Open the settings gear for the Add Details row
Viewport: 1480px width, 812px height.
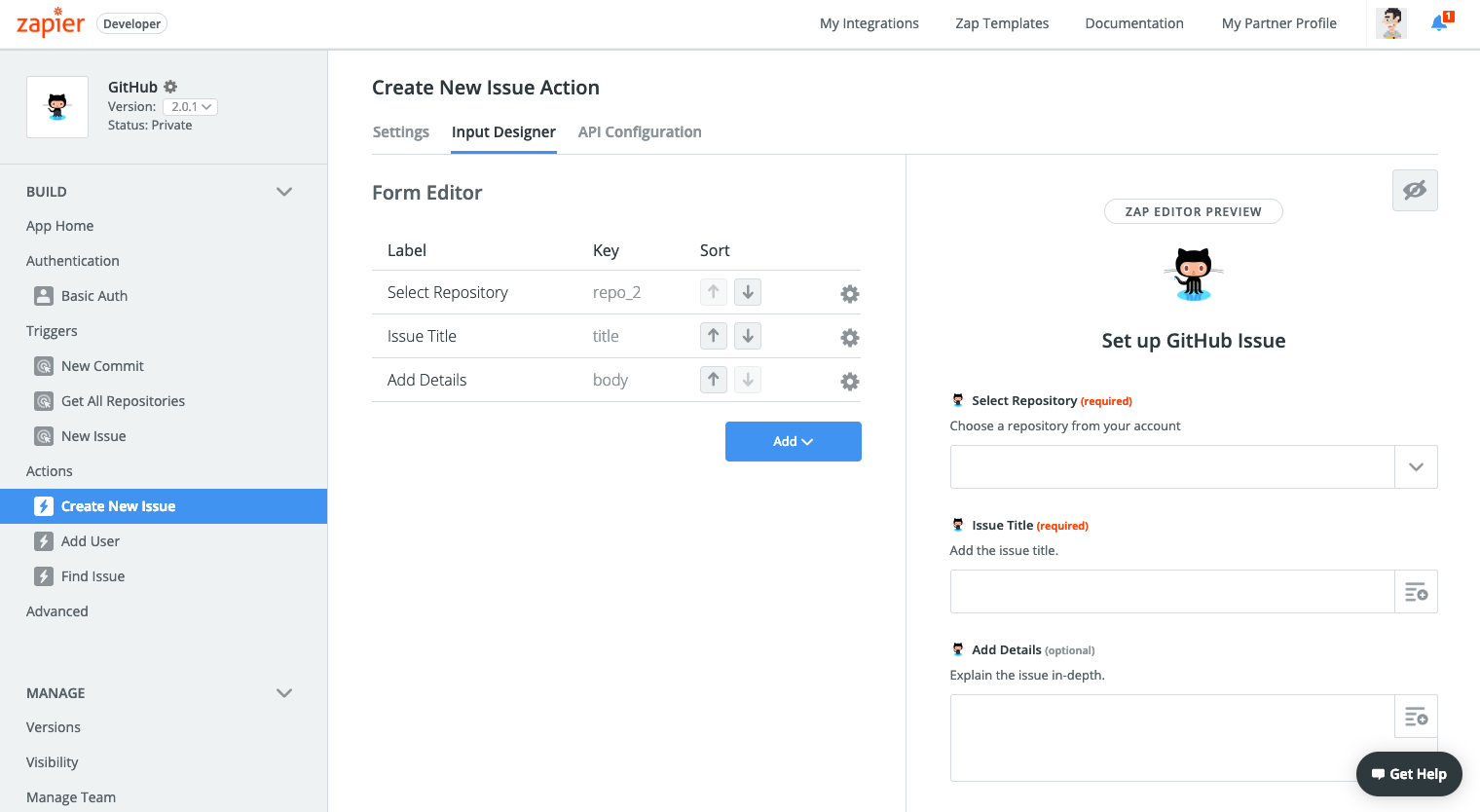click(x=849, y=381)
